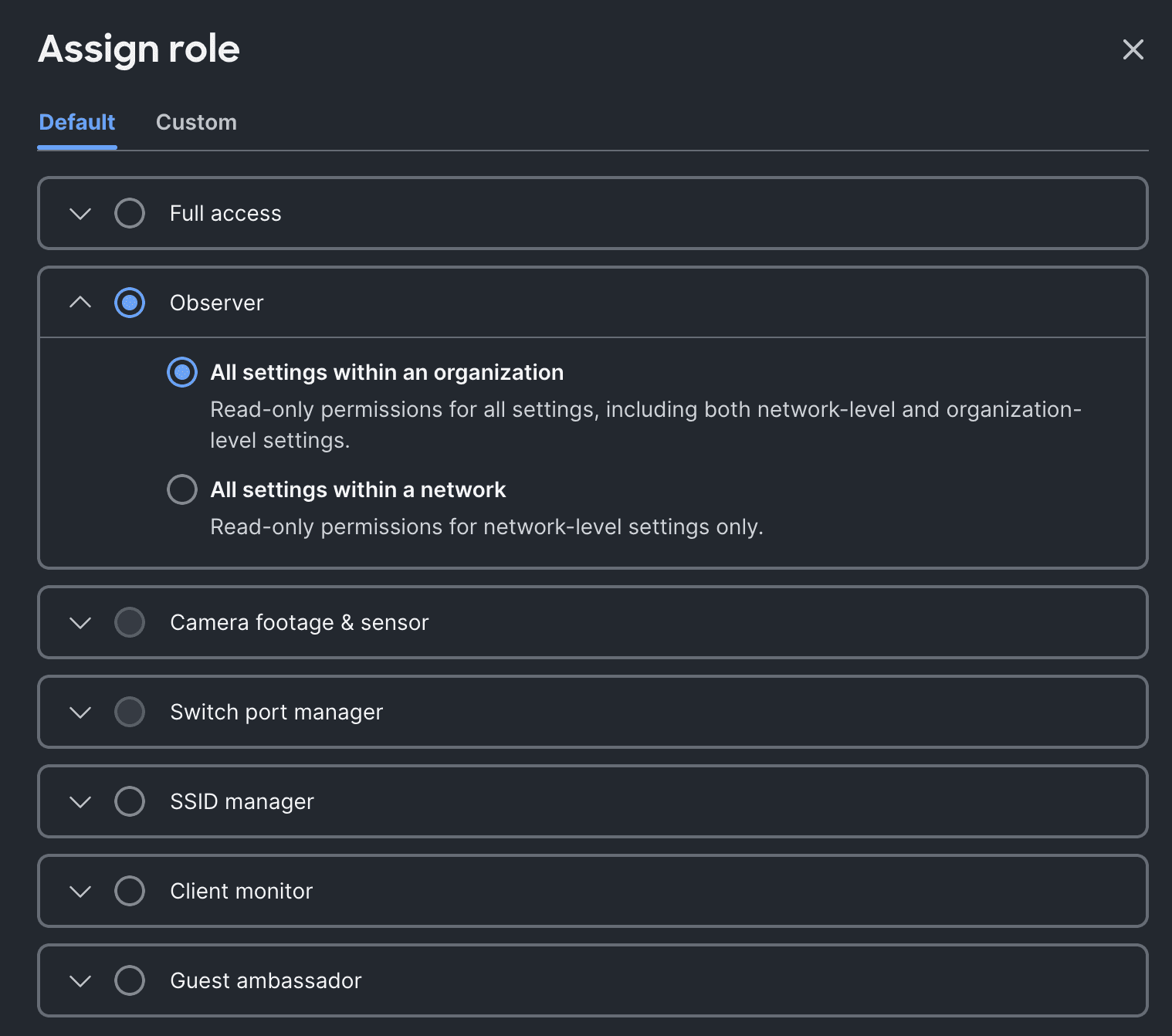Image resolution: width=1172 pixels, height=1036 pixels.
Task: Expand the SSID manager chevron
Action: pyautogui.click(x=80, y=801)
